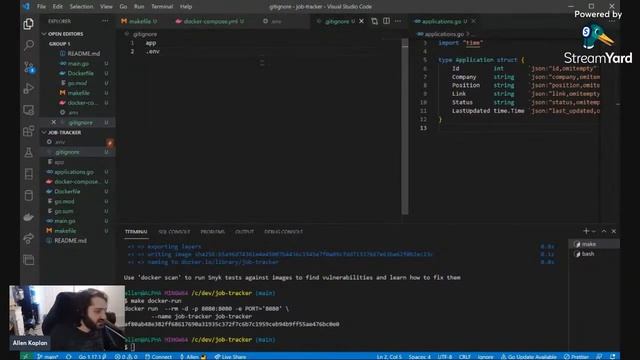Close the terminal panel
The width and height of the screenshot is (640, 360).
(x=613, y=231)
